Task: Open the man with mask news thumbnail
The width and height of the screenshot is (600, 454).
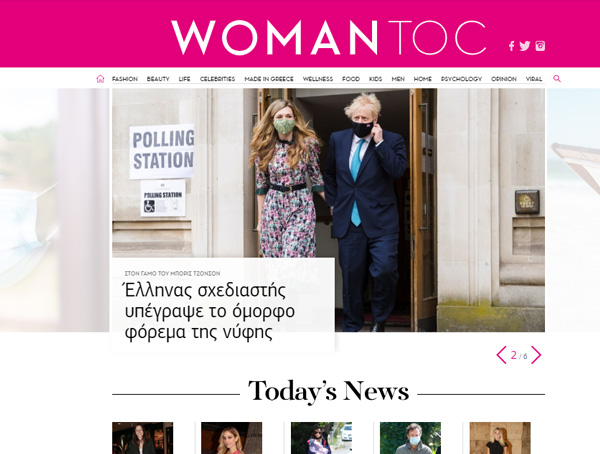Action: (x=410, y=438)
